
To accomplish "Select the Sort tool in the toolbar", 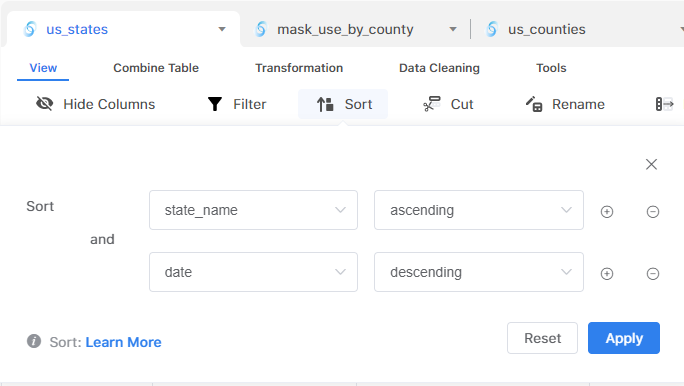I will click(343, 104).
